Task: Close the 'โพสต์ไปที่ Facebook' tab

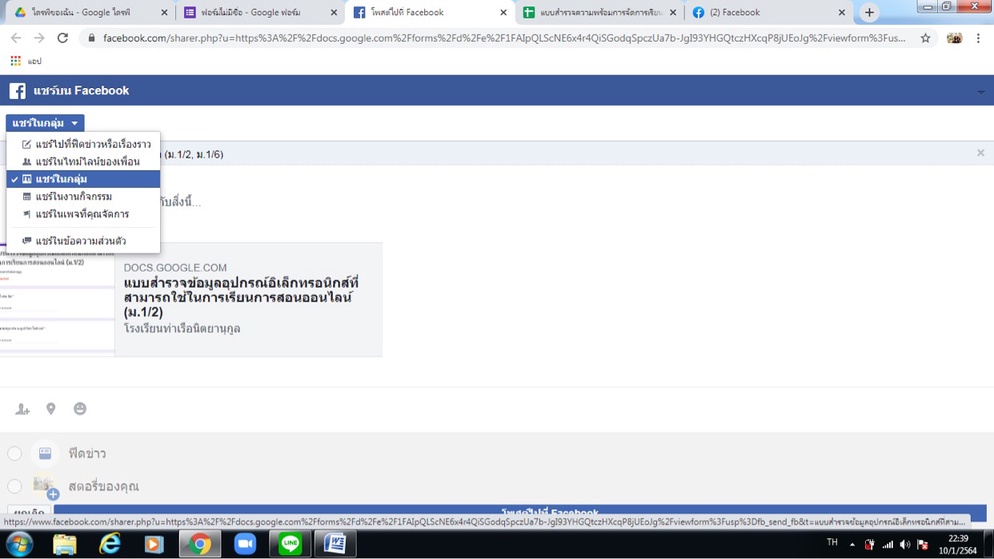Action: [x=503, y=12]
